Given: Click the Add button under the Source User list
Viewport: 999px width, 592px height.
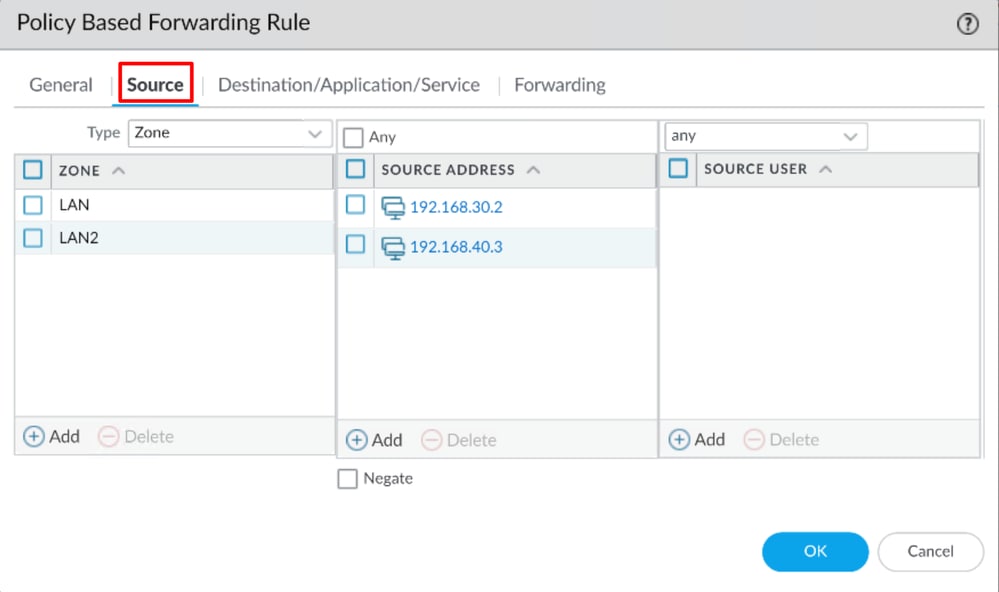Looking at the screenshot, I should coord(697,440).
